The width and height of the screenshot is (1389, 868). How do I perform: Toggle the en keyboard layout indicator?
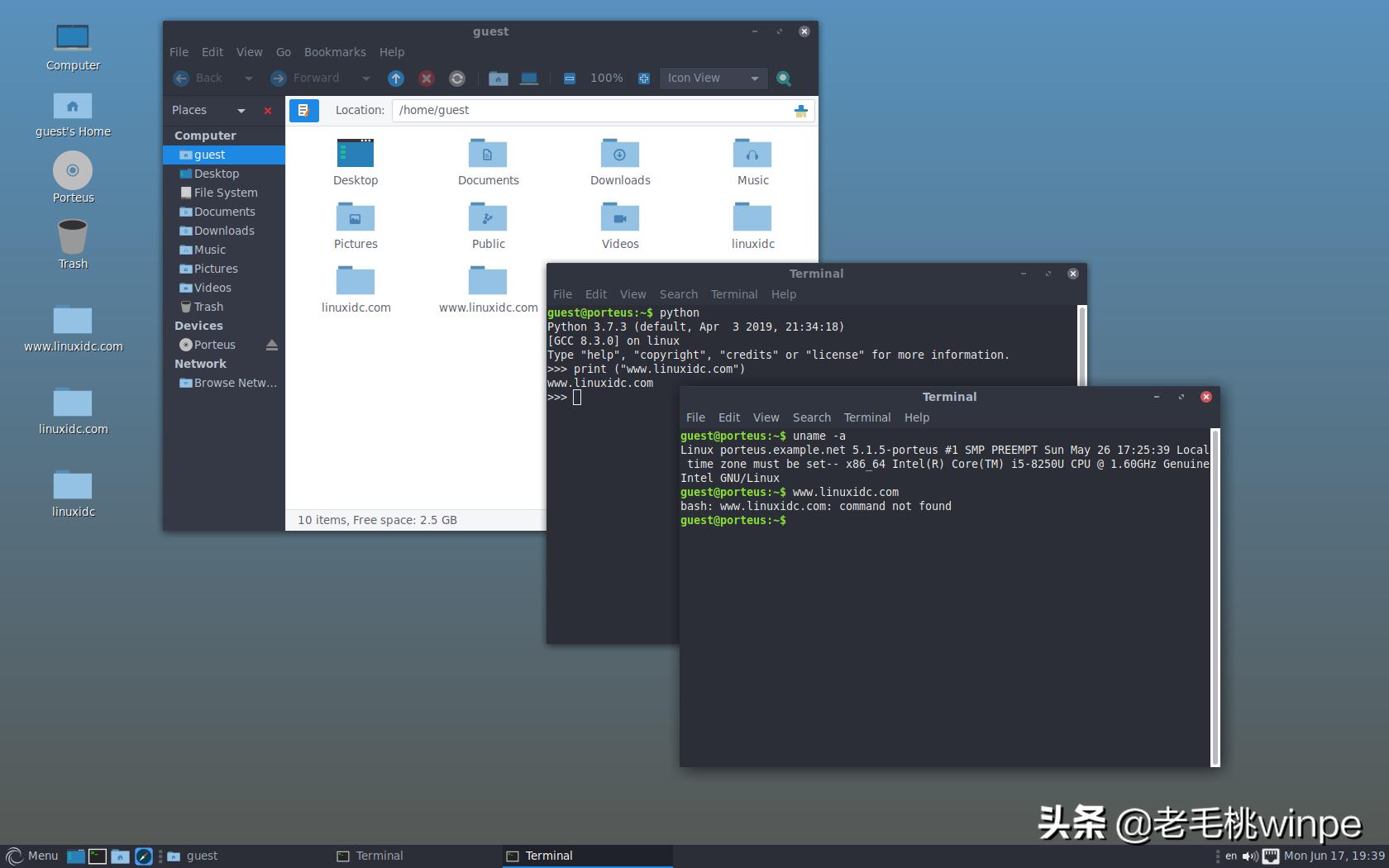tap(1230, 856)
